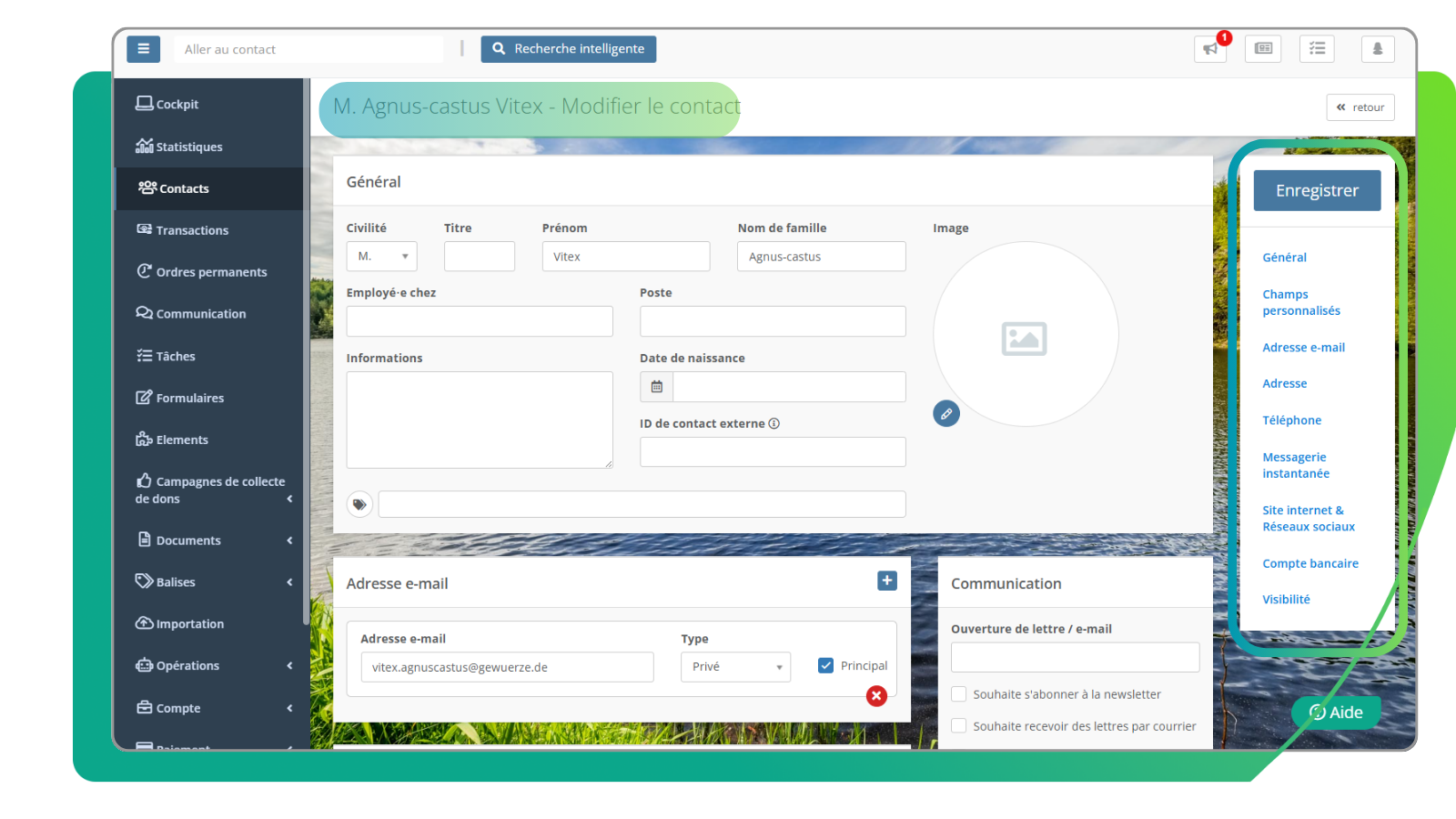1456x819 pixels.
Task: Open the Civilité dropdown showing M.
Action: point(381,256)
